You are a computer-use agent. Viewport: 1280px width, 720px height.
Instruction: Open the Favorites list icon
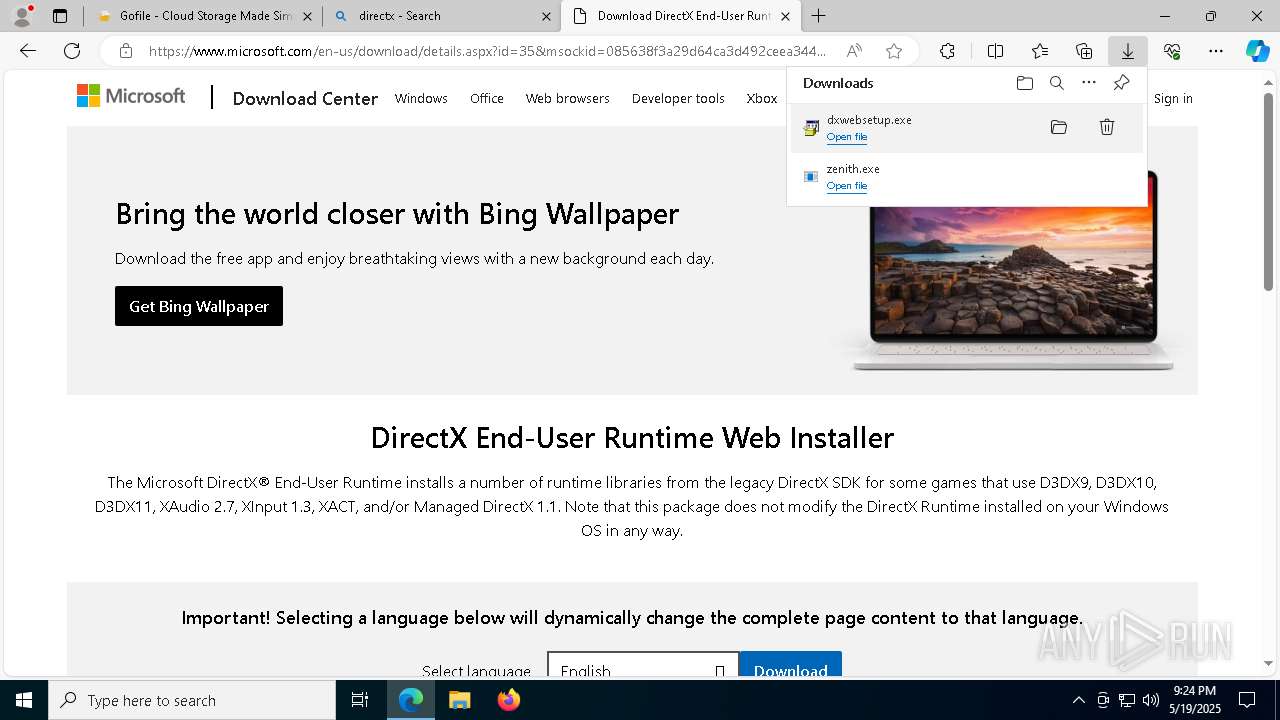[1040, 51]
